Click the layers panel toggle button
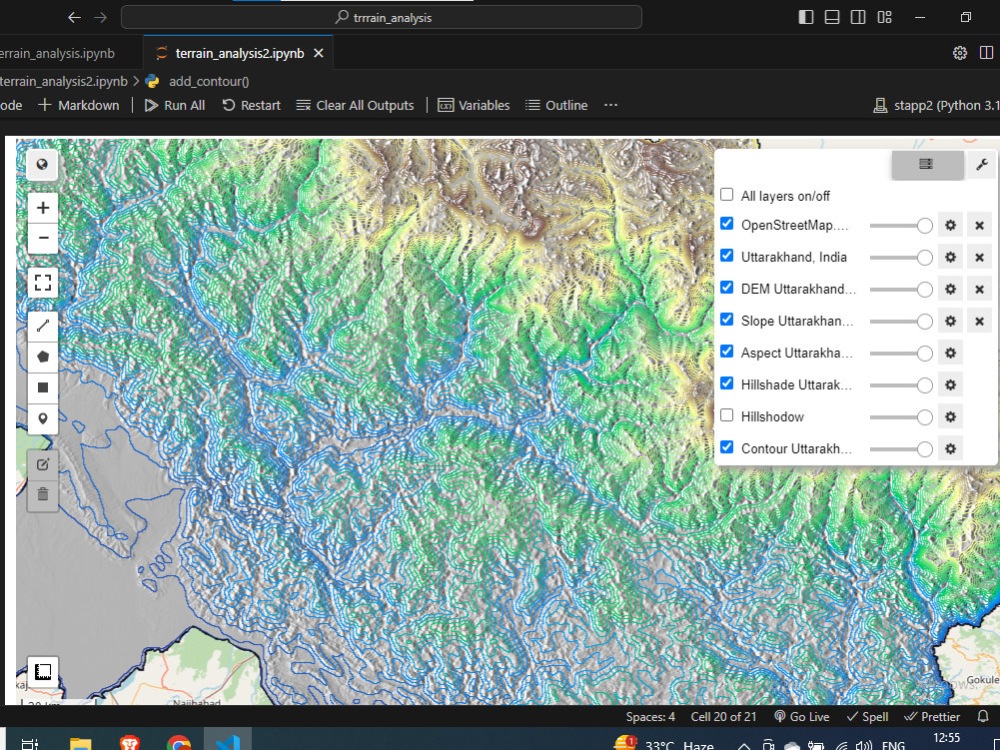The height and width of the screenshot is (750, 1000). pyautogui.click(x=927, y=165)
